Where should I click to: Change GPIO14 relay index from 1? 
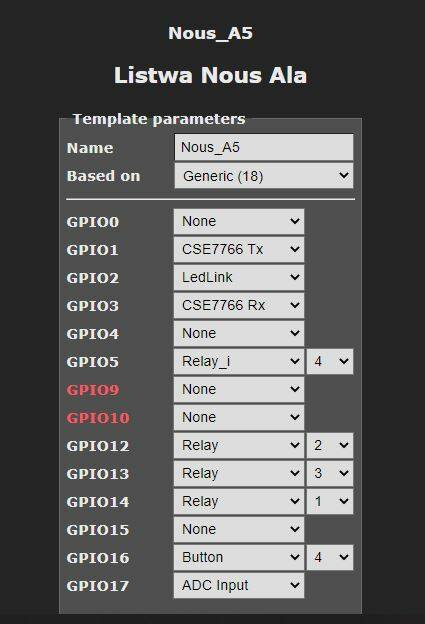pyautogui.click(x=330, y=501)
